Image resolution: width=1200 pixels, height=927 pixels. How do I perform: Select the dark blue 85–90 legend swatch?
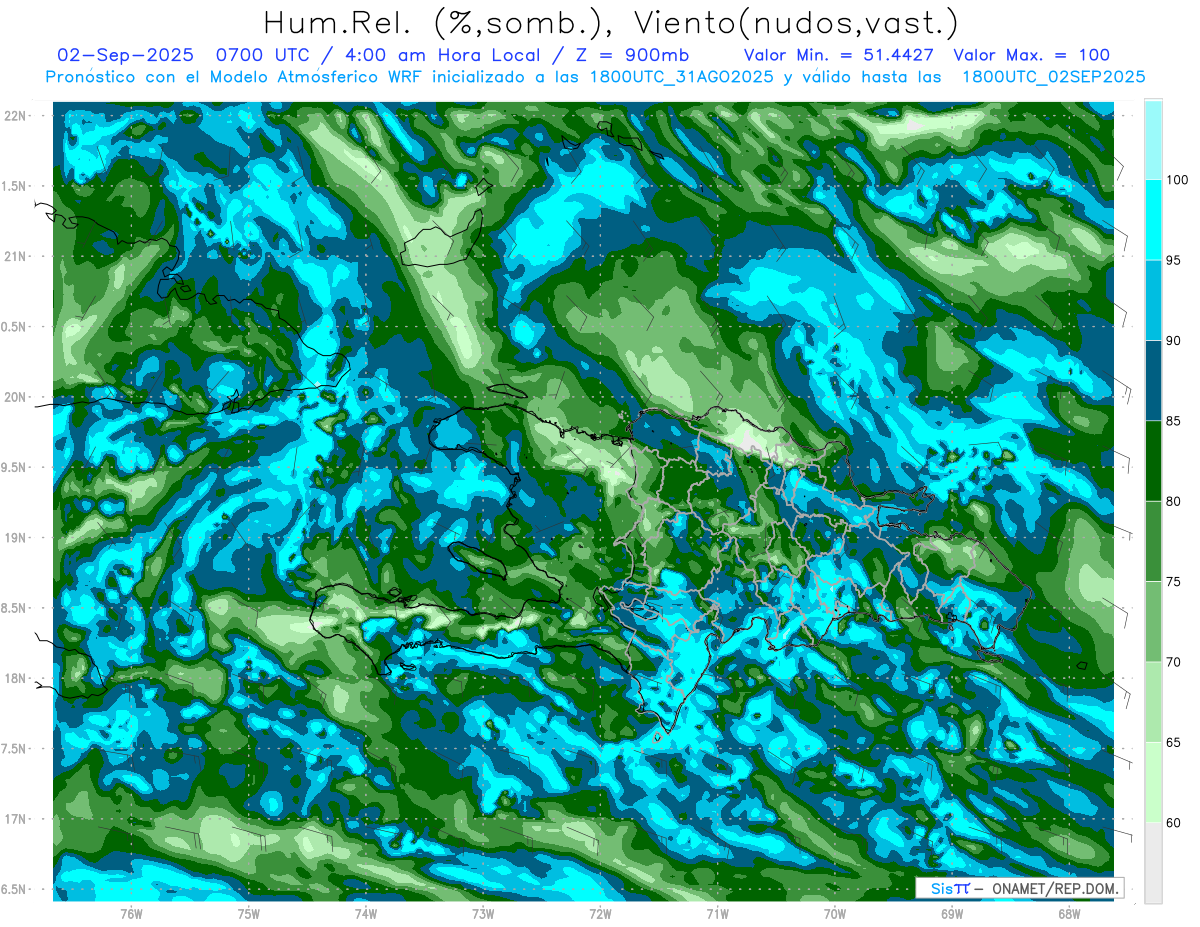[x=1153, y=381]
